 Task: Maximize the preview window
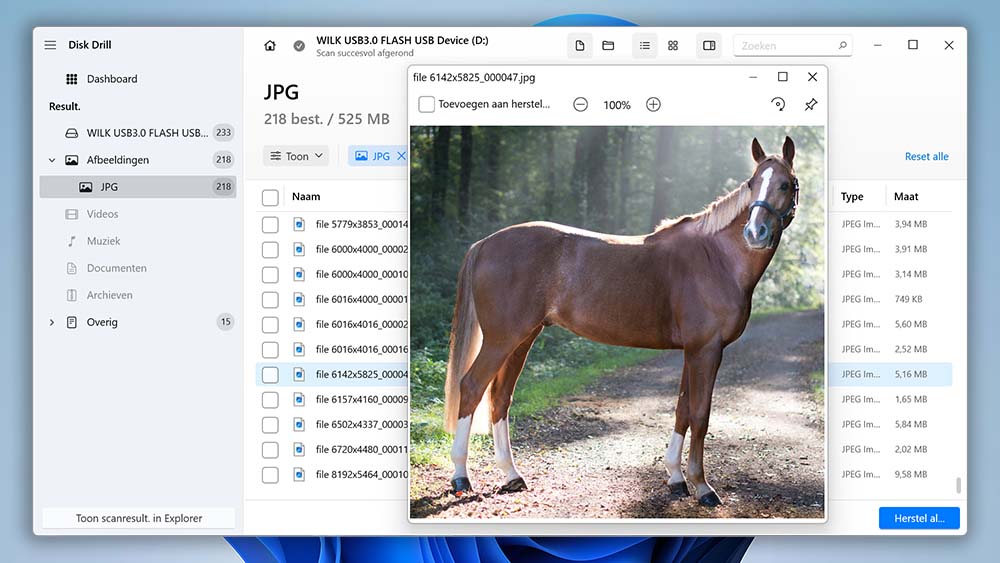tap(783, 77)
